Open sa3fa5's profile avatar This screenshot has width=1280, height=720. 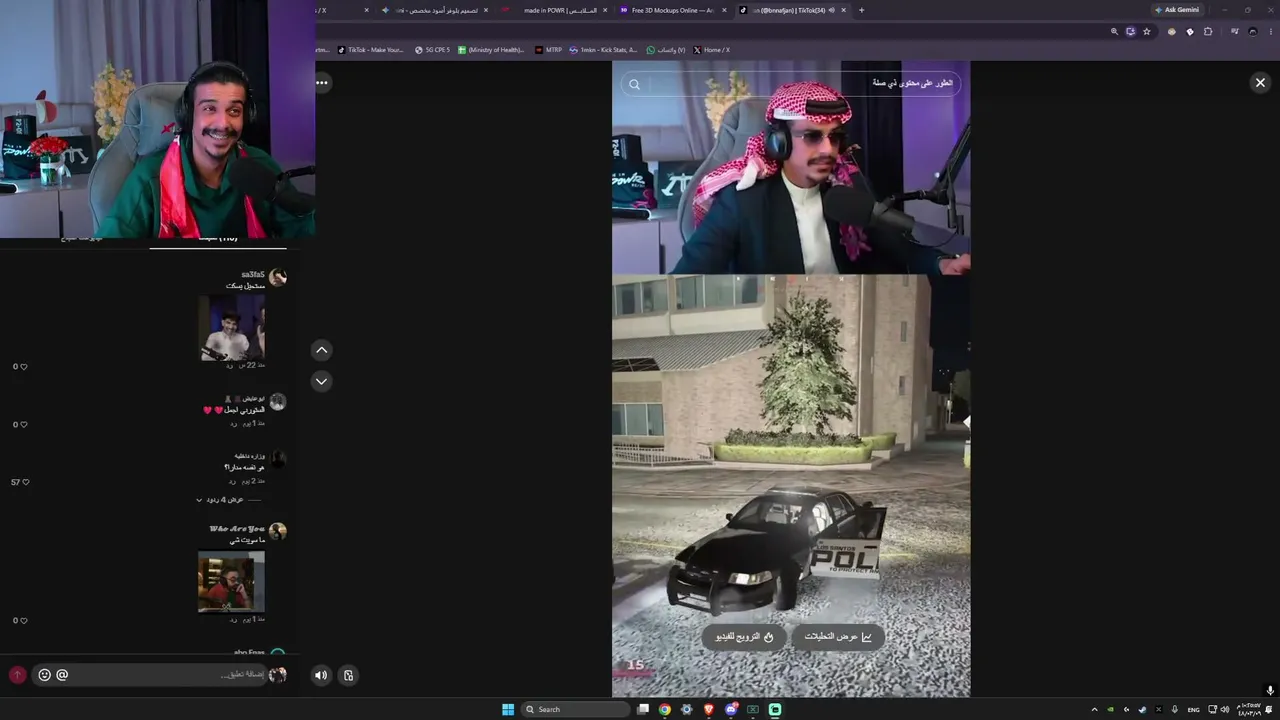pos(278,277)
